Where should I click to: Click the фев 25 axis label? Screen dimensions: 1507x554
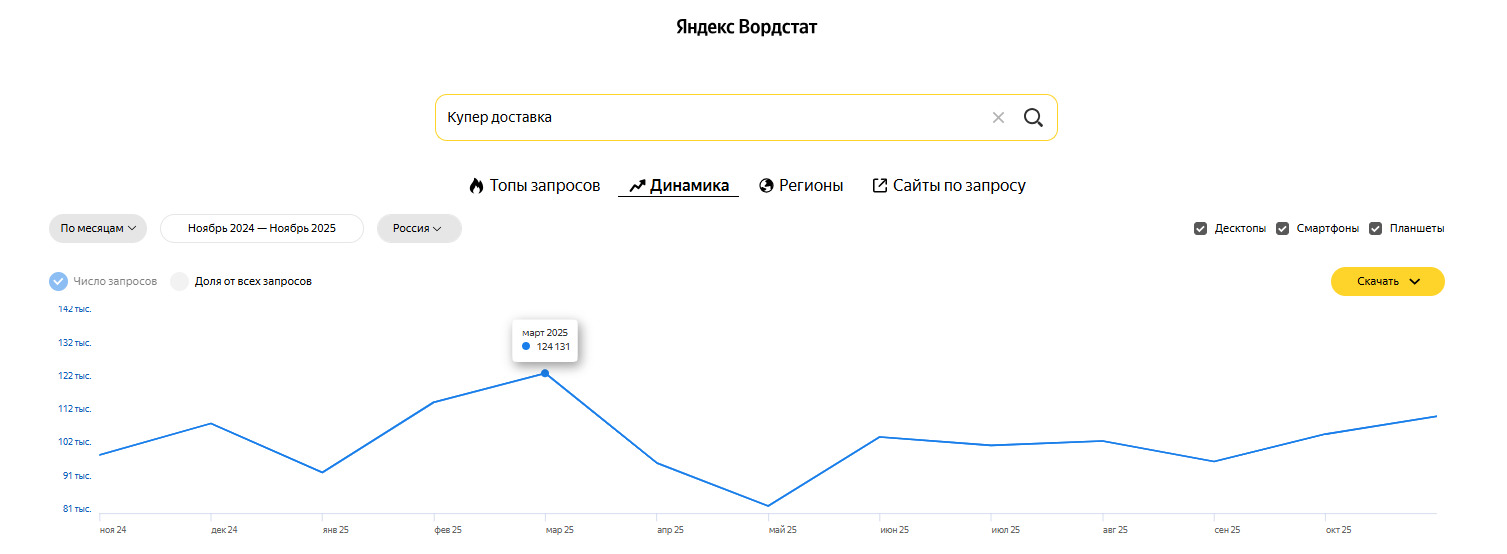click(448, 530)
